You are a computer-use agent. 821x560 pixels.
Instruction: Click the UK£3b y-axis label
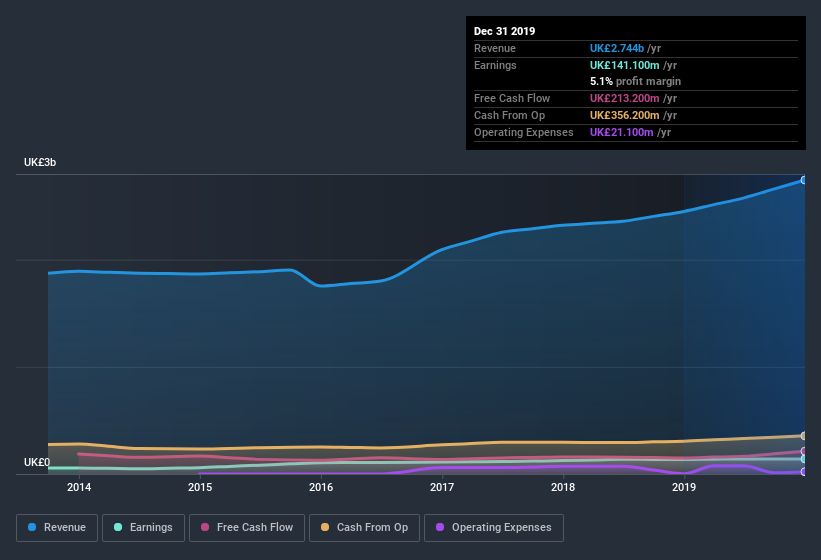tap(40, 162)
